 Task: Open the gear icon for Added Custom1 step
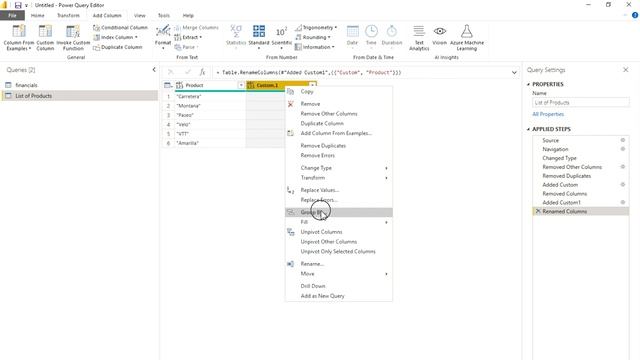(623, 202)
